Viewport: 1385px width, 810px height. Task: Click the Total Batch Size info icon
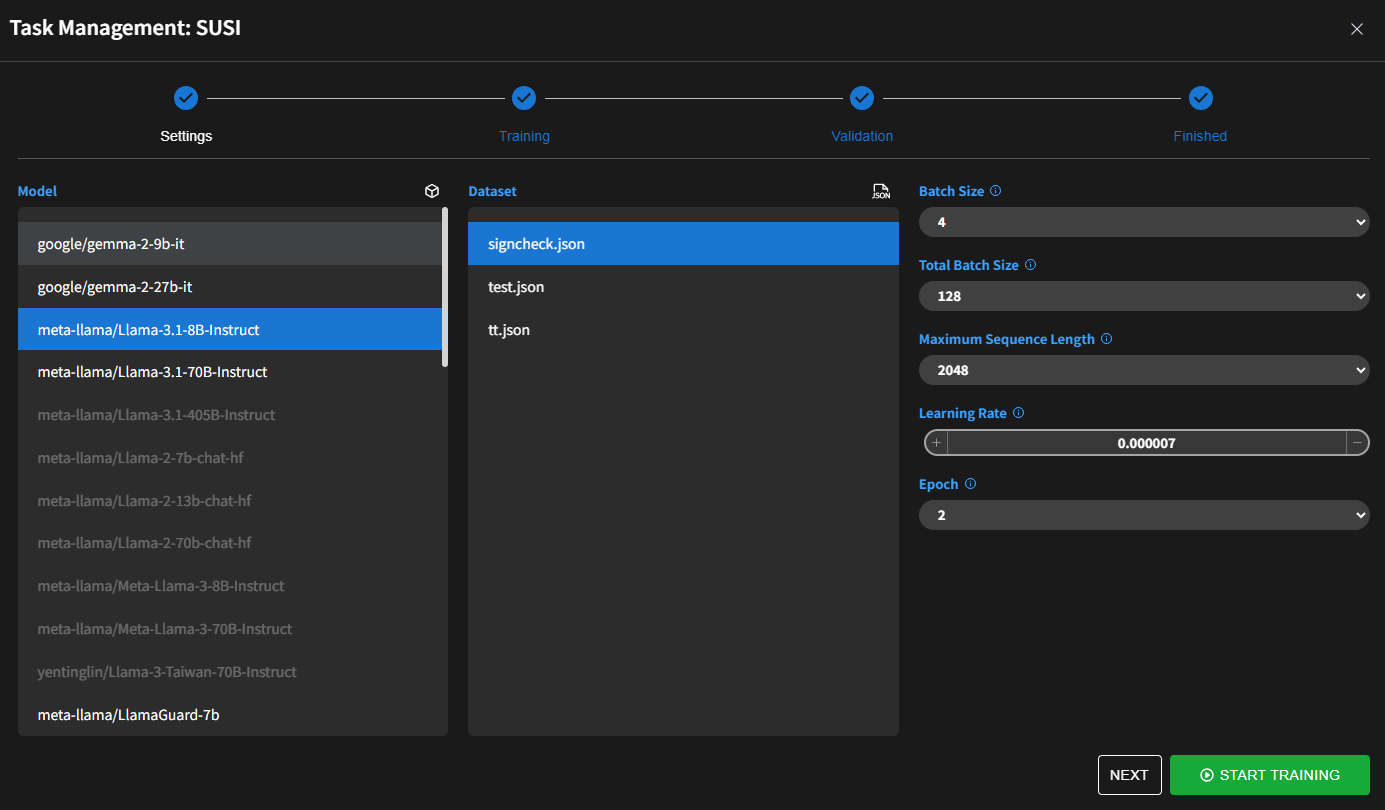[x=1030, y=264]
